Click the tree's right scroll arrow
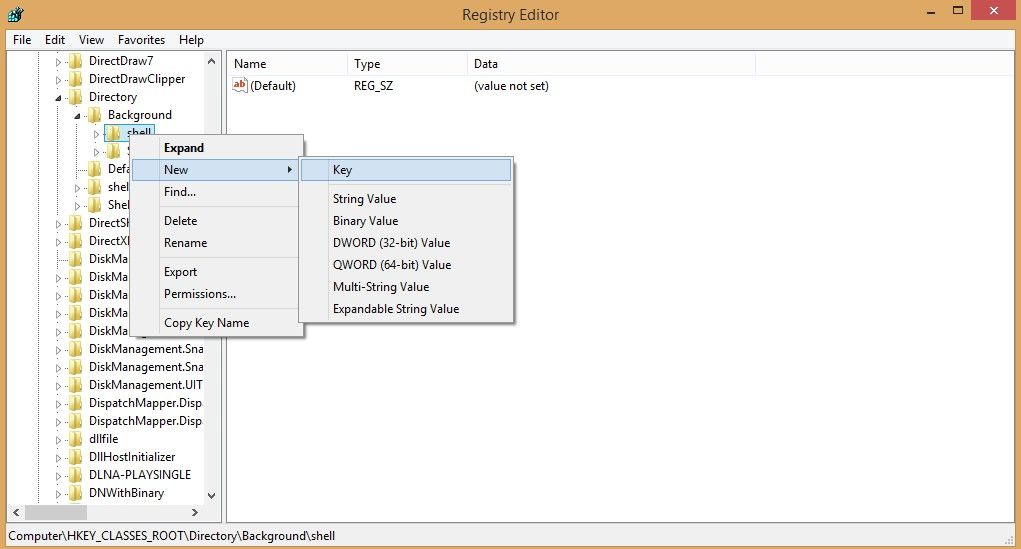 195,513
